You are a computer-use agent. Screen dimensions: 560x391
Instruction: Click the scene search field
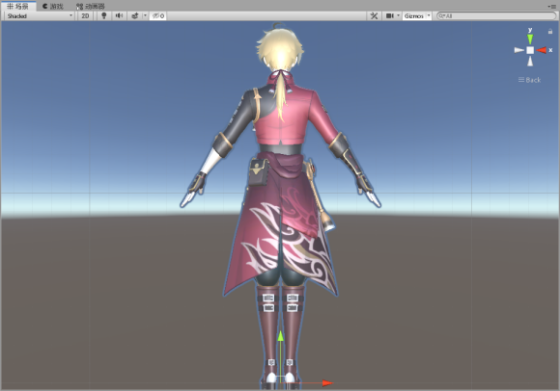coord(496,16)
